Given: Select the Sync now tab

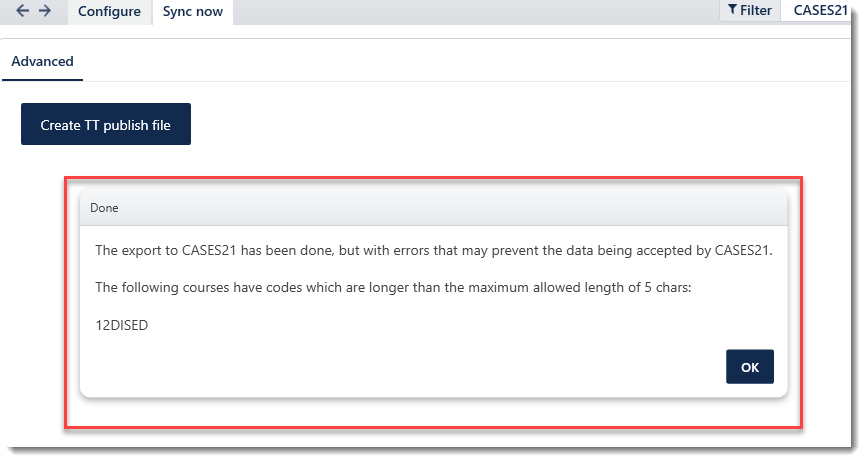Looking at the screenshot, I should 193,12.
